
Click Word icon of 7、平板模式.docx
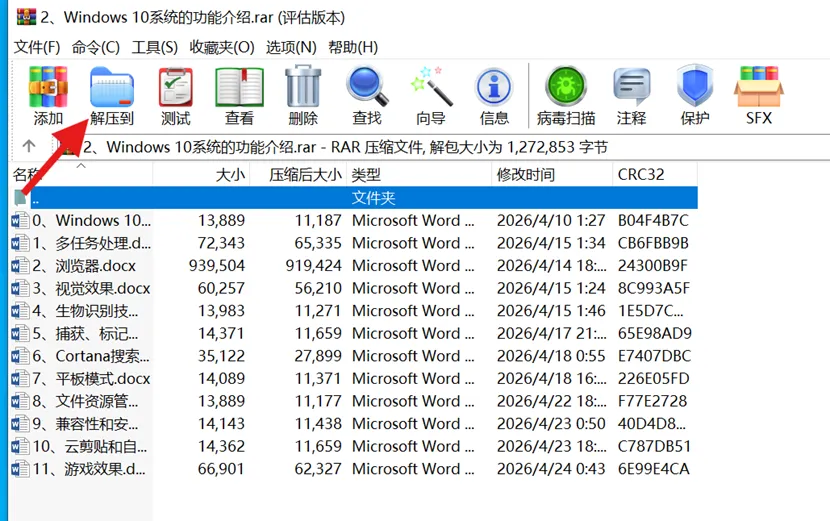tap(20, 379)
